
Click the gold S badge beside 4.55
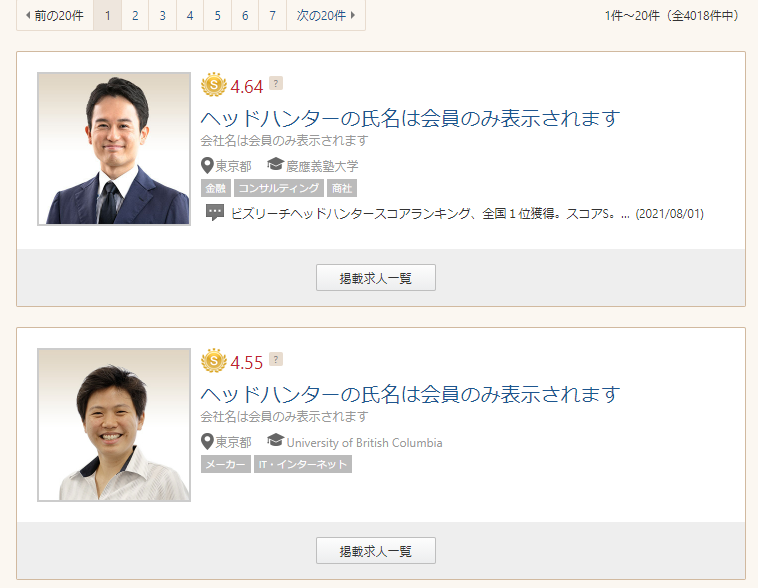[213, 361]
